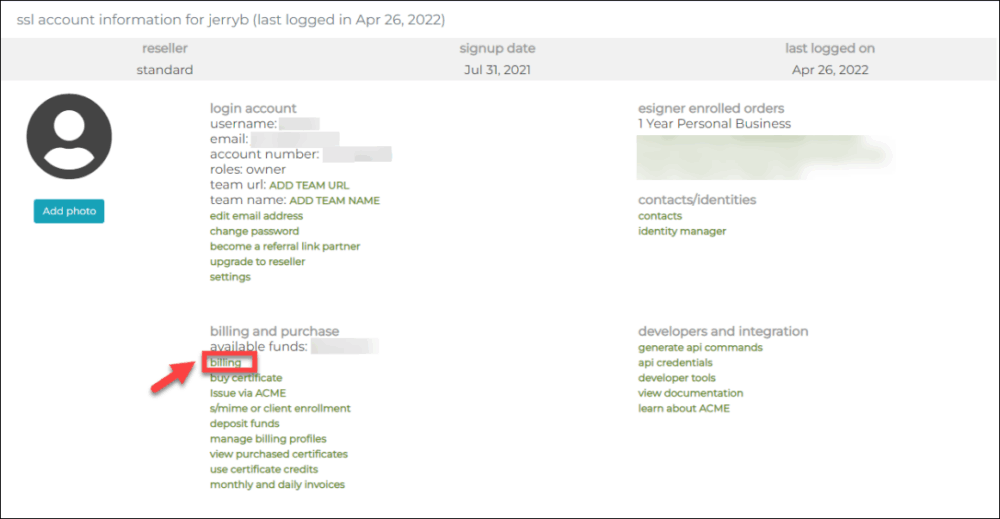
Task: Click the change password link
Action: point(254,231)
